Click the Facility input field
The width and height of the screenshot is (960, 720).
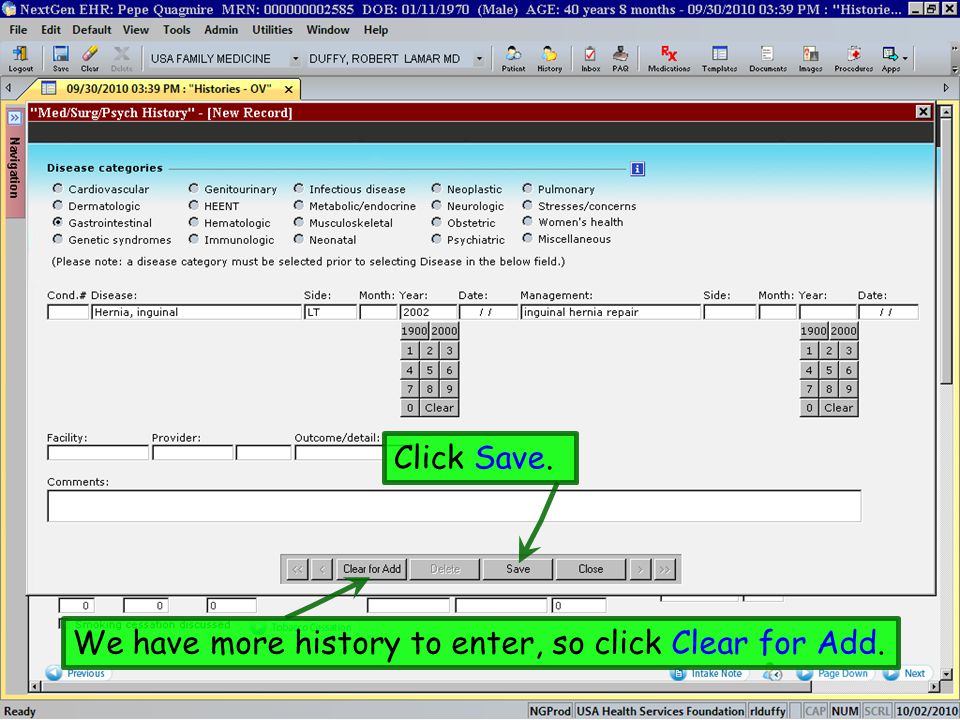[x=98, y=452]
